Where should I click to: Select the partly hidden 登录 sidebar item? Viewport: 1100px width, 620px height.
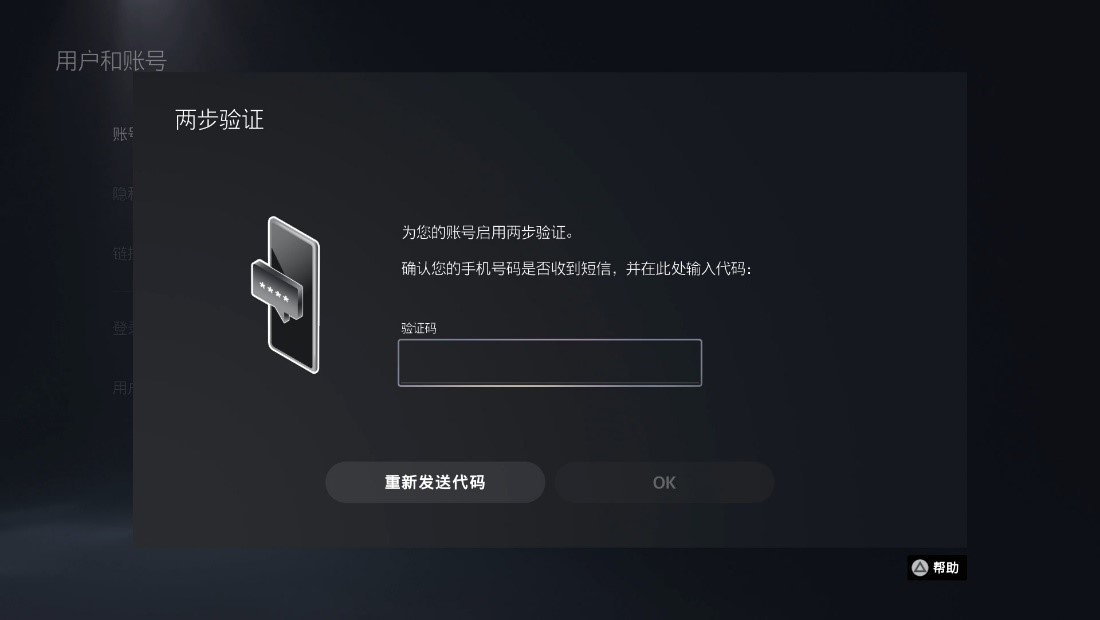click(x=123, y=328)
